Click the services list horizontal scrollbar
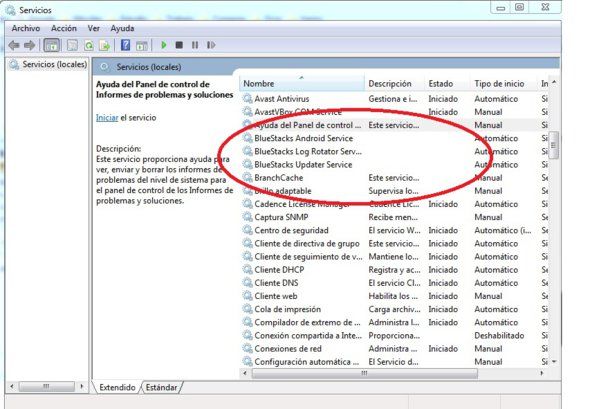Screen dimensions: 599x409 (364, 373)
